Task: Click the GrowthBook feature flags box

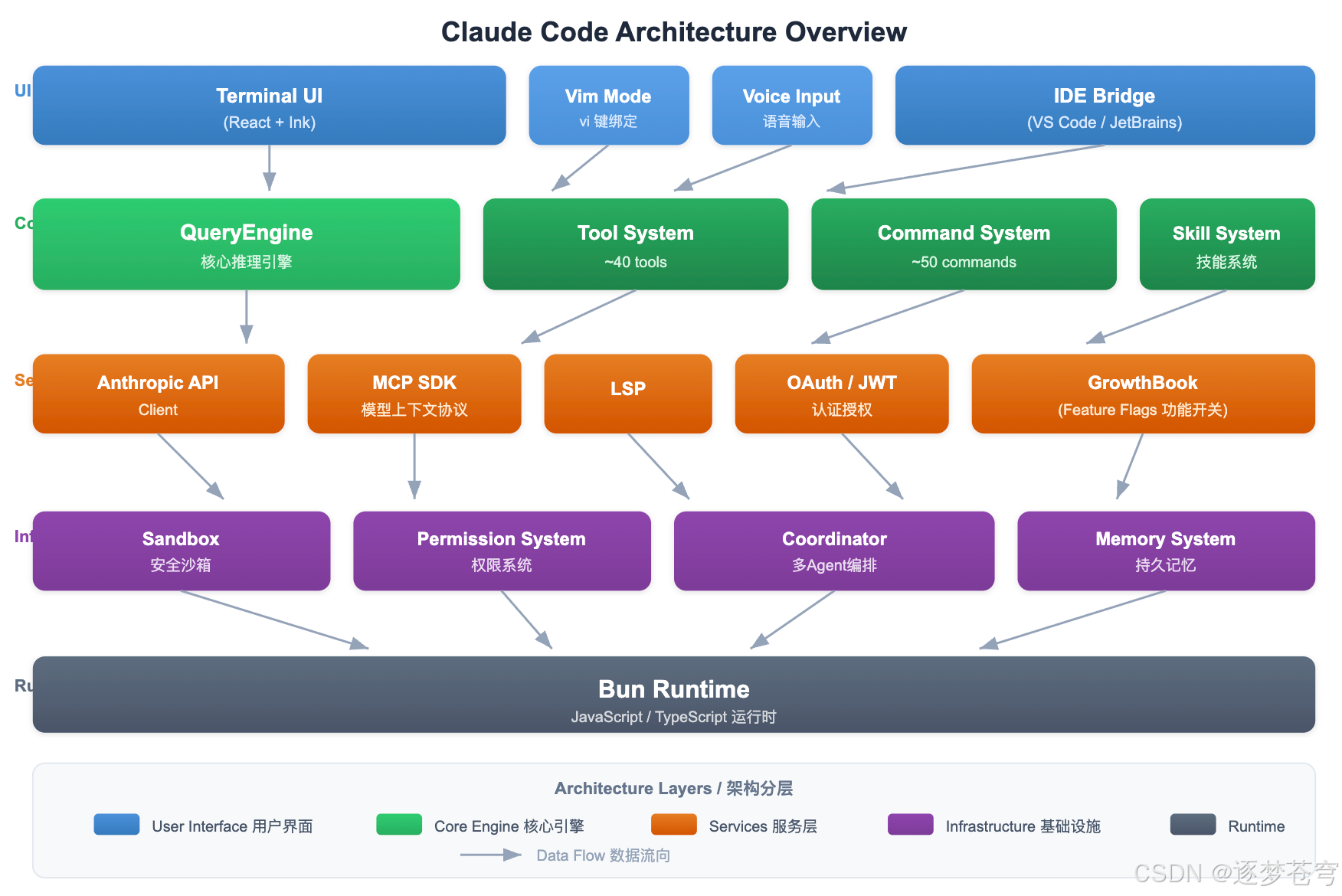Action: (x=1143, y=394)
